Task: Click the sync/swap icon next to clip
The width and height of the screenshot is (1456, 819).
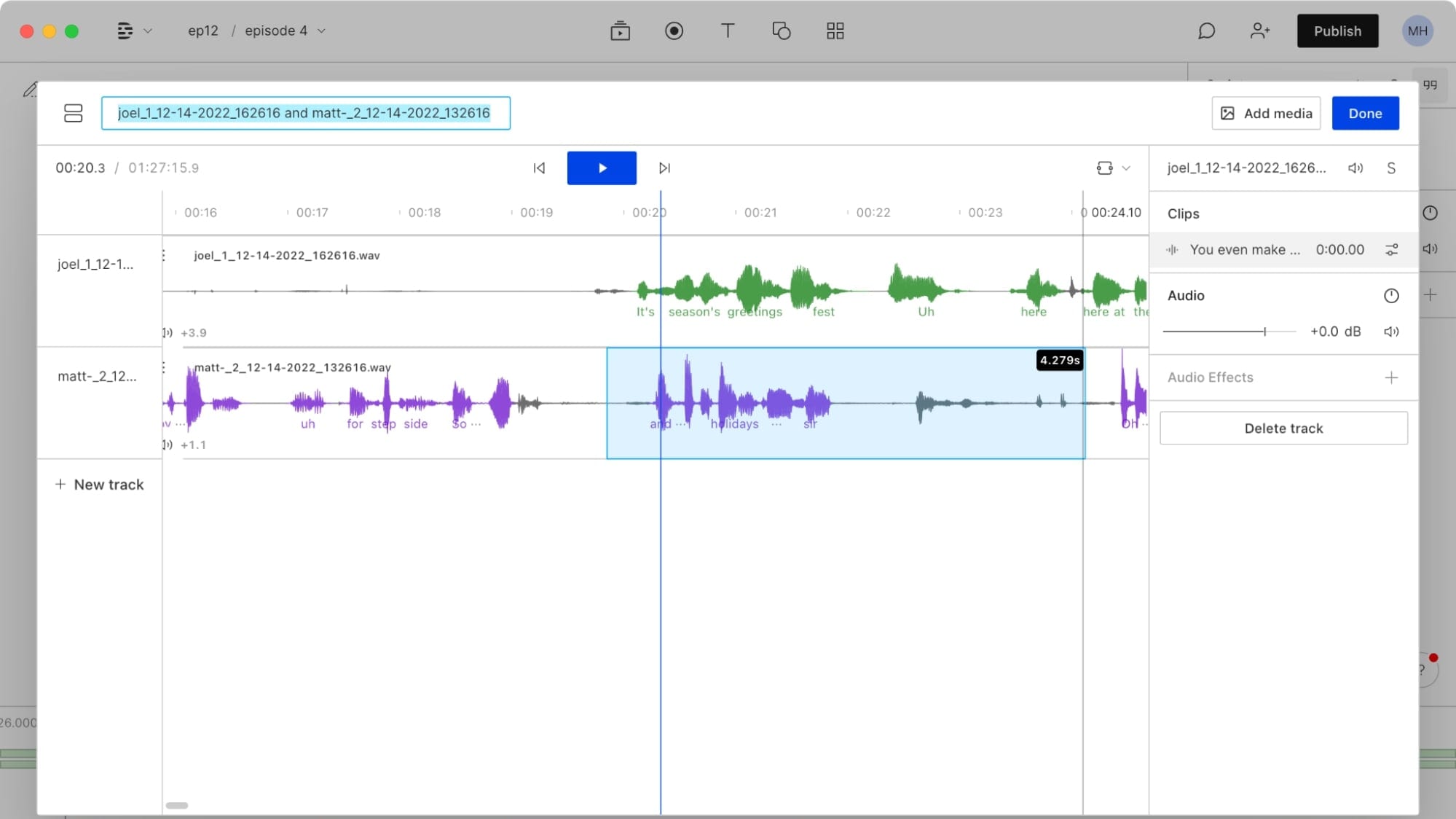Action: 1392,249
